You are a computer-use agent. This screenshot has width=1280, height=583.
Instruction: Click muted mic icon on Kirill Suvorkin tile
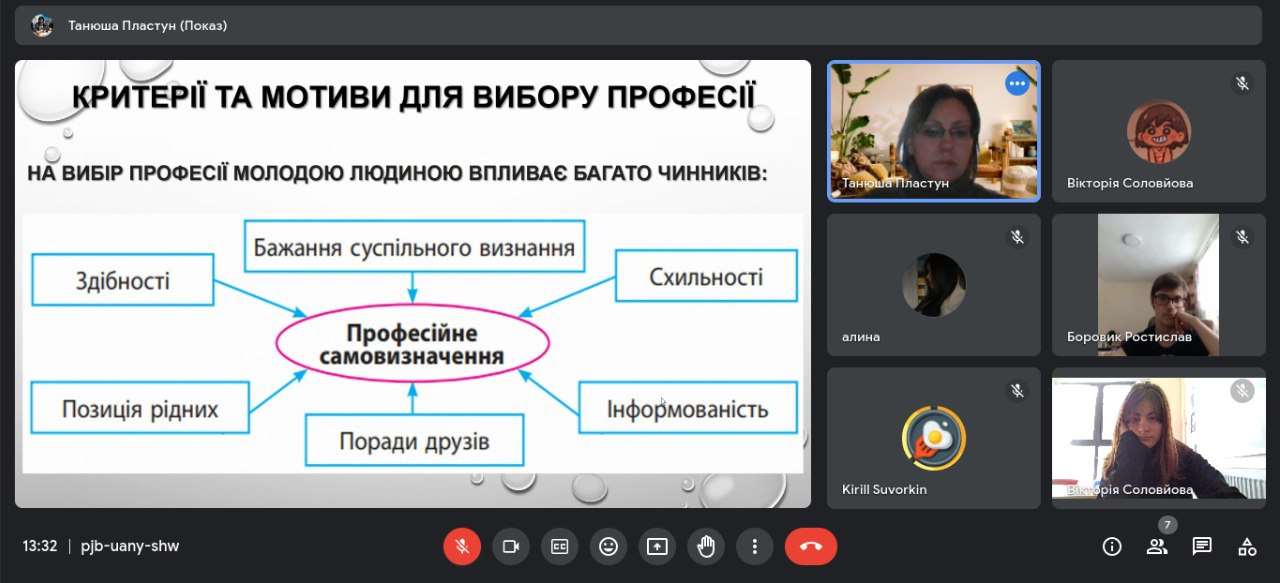1017,391
